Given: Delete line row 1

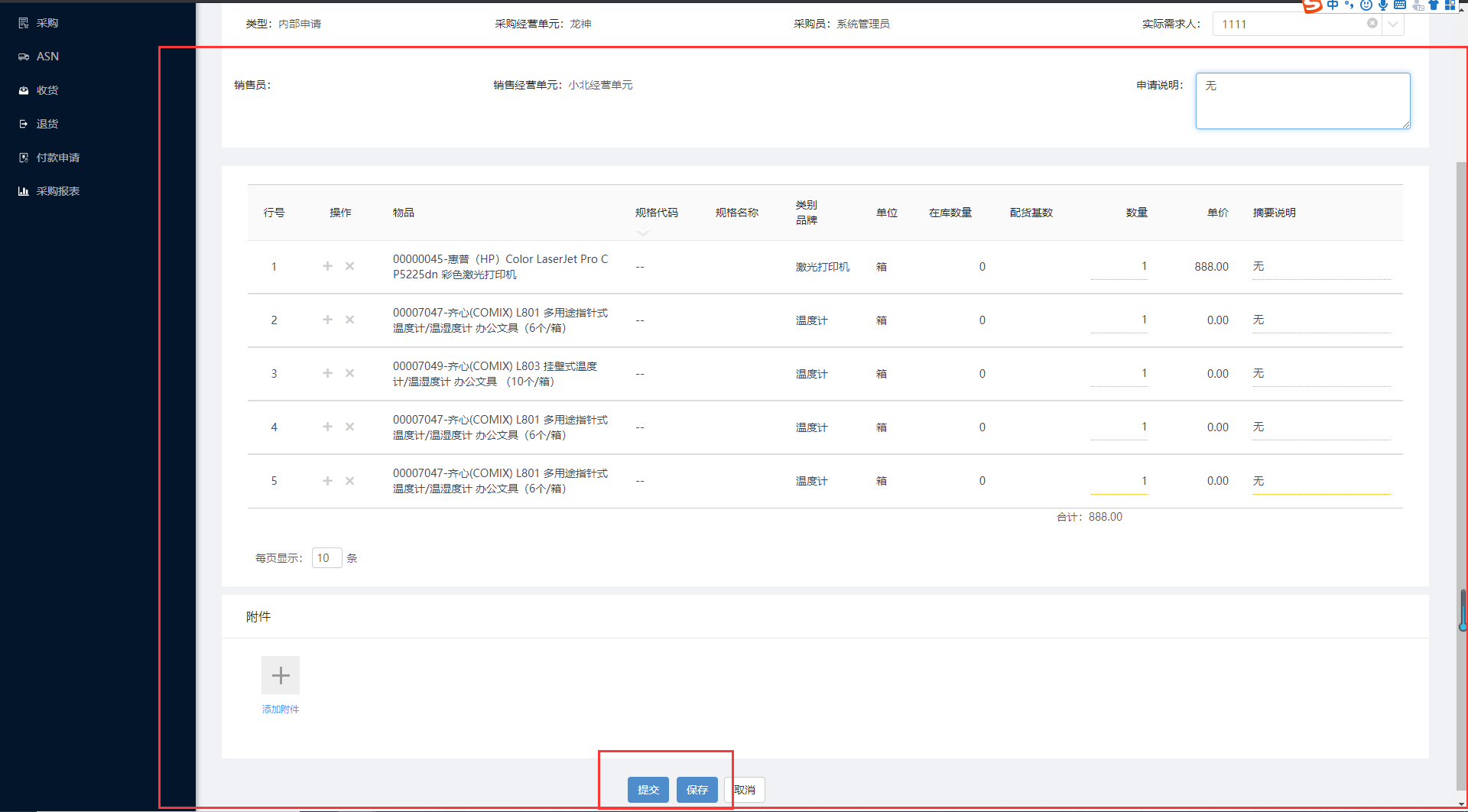Looking at the screenshot, I should 349,266.
